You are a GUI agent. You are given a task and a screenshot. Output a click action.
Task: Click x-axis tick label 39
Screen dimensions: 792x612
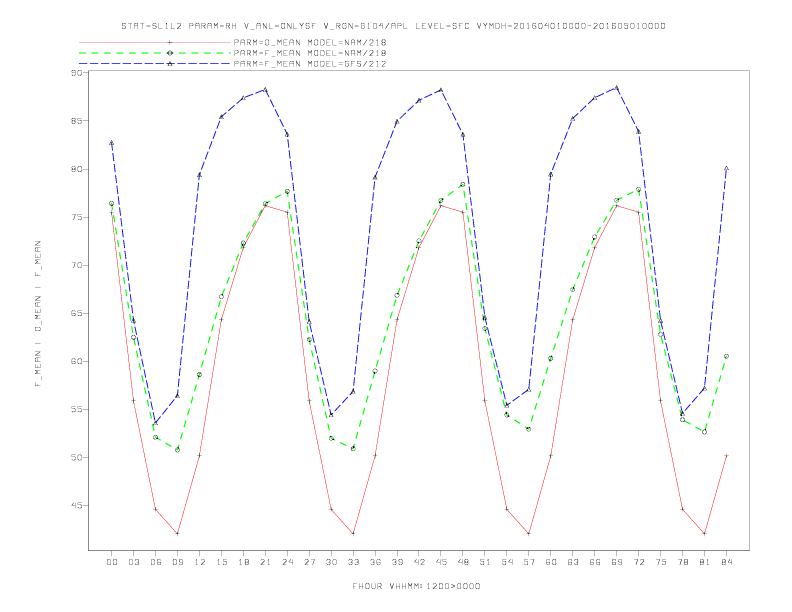point(397,562)
